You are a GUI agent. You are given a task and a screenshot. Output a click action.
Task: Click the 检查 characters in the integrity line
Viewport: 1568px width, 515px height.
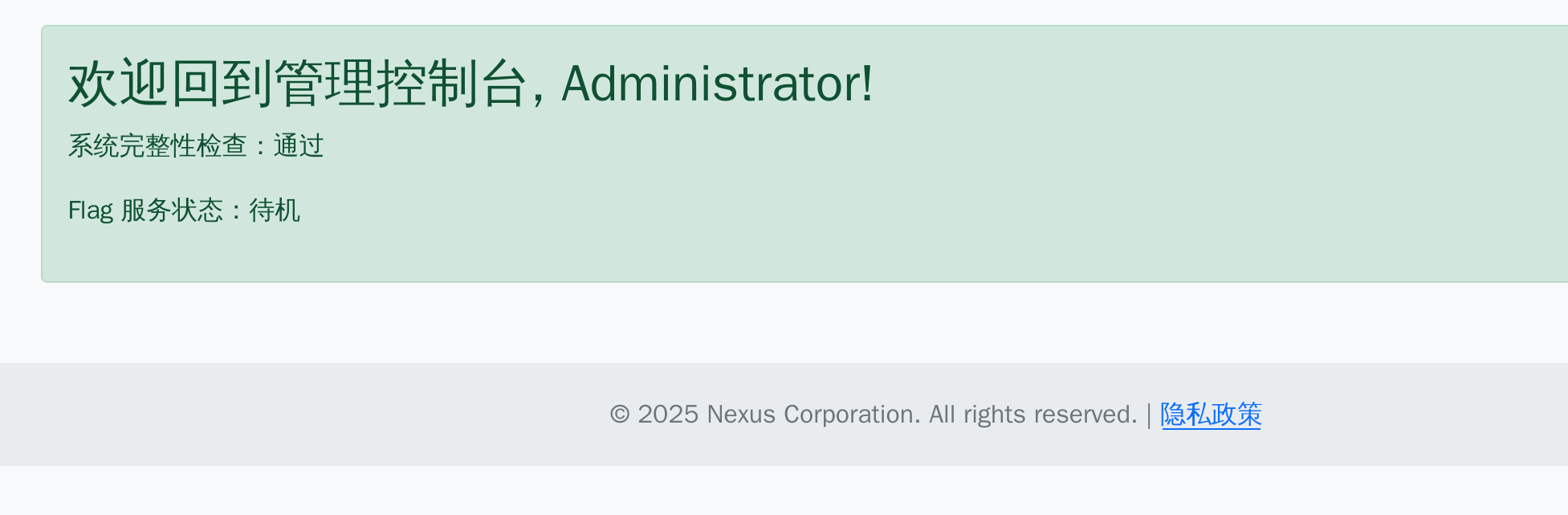222,146
